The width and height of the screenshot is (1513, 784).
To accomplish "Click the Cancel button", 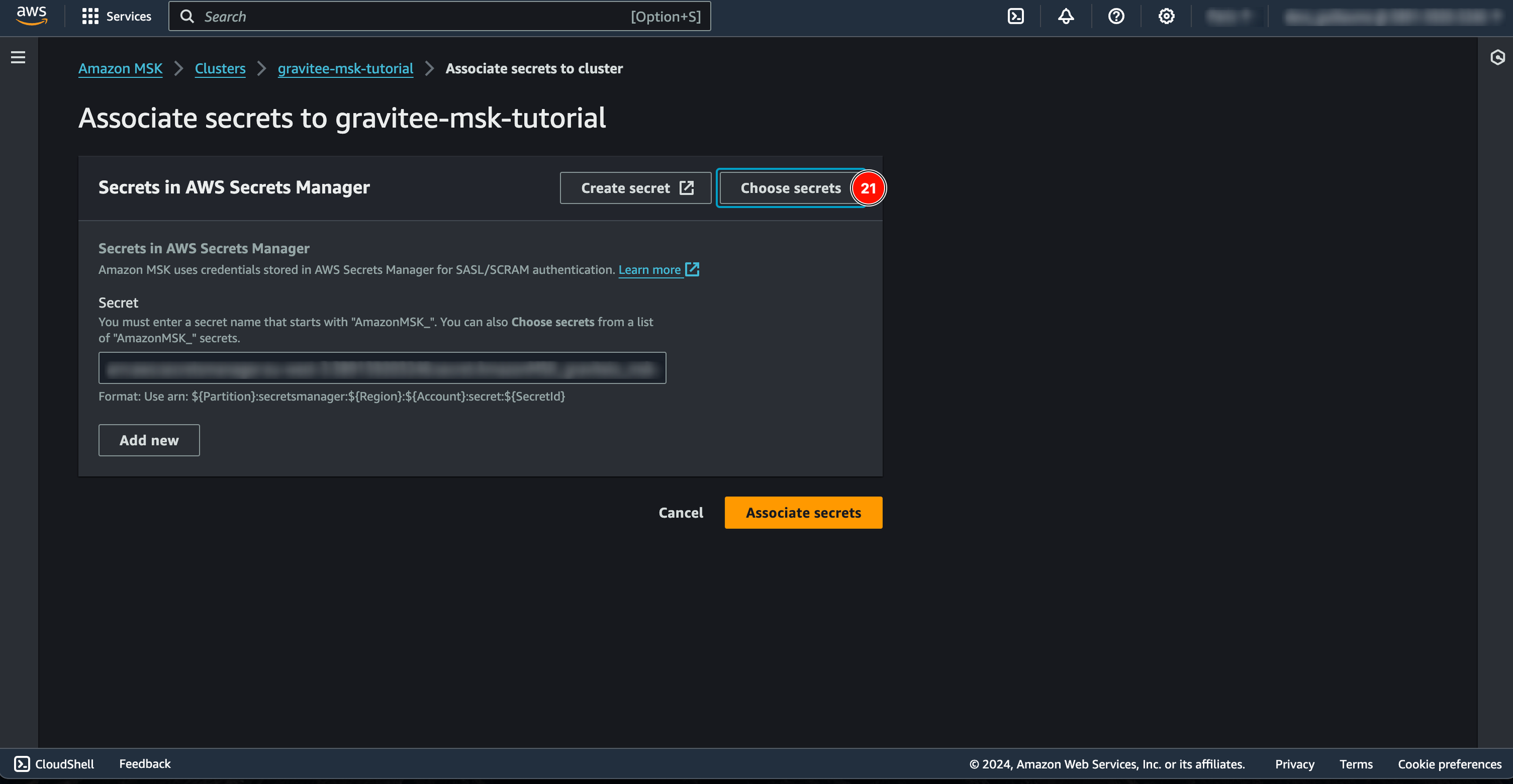I will (x=681, y=512).
